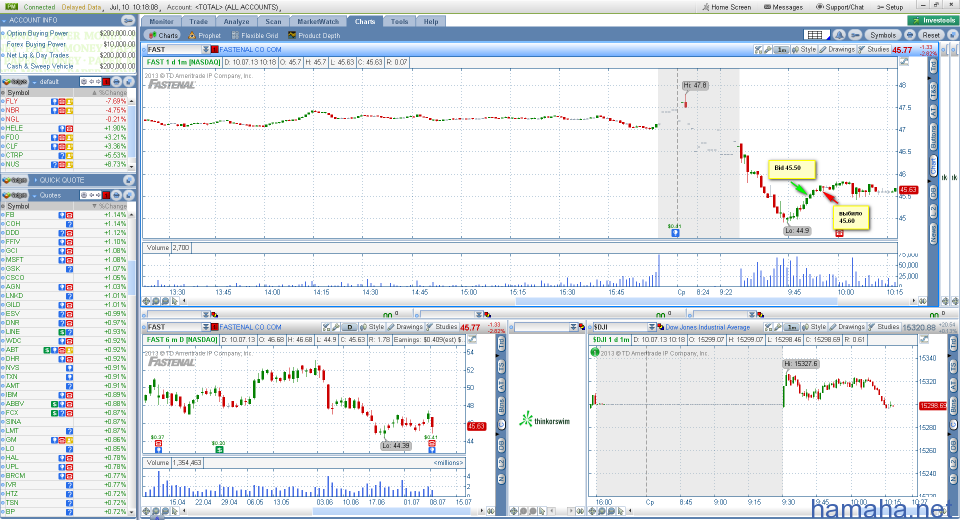The height and width of the screenshot is (520, 960).
Task: Open the Flexible Grid subtab
Action: point(255,36)
